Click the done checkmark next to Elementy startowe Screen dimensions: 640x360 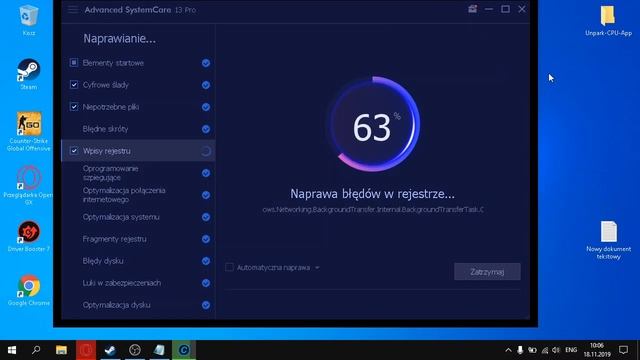206,63
